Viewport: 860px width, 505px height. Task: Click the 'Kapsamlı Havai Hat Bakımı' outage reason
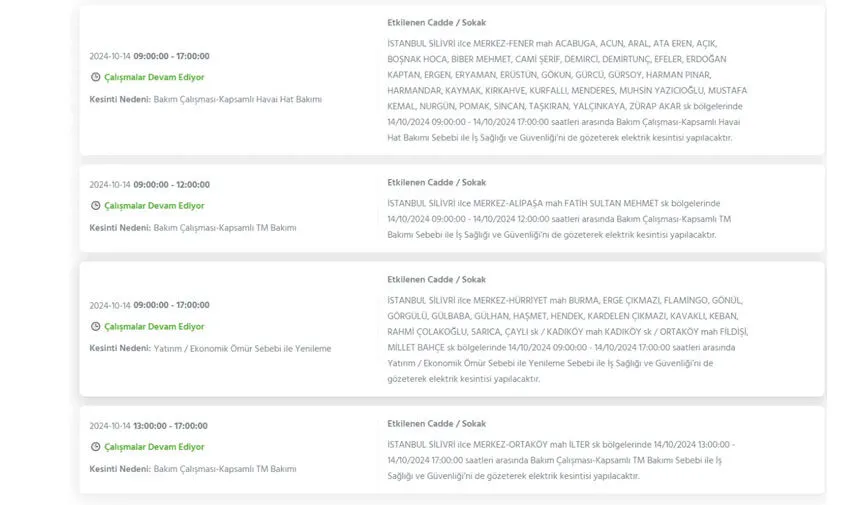pyautogui.click(x=237, y=99)
